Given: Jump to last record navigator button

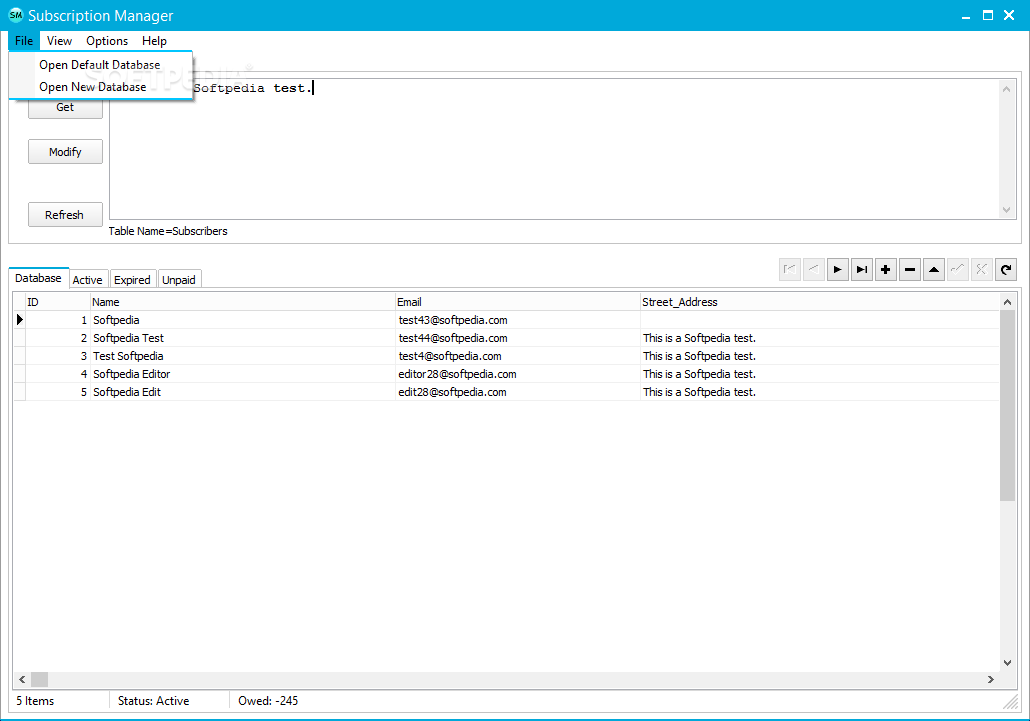Looking at the screenshot, I should 862,269.
